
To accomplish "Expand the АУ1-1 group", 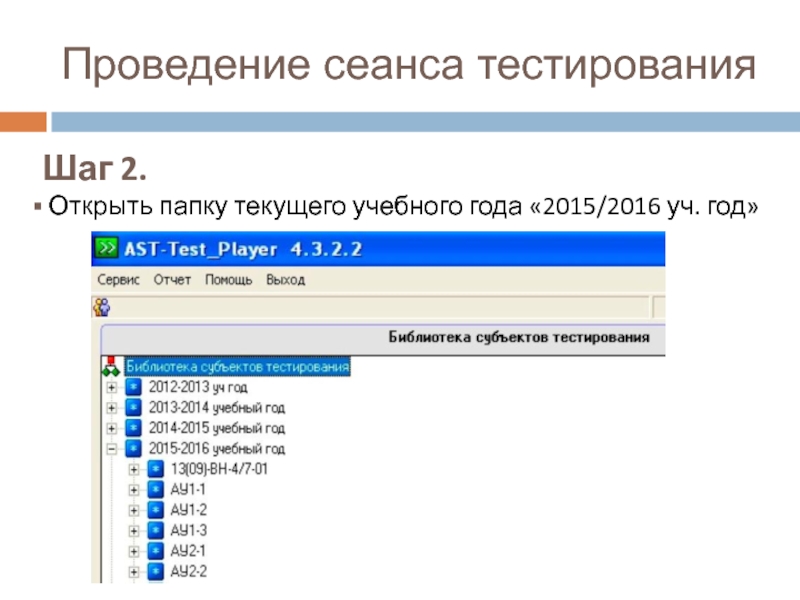I will point(134,490).
